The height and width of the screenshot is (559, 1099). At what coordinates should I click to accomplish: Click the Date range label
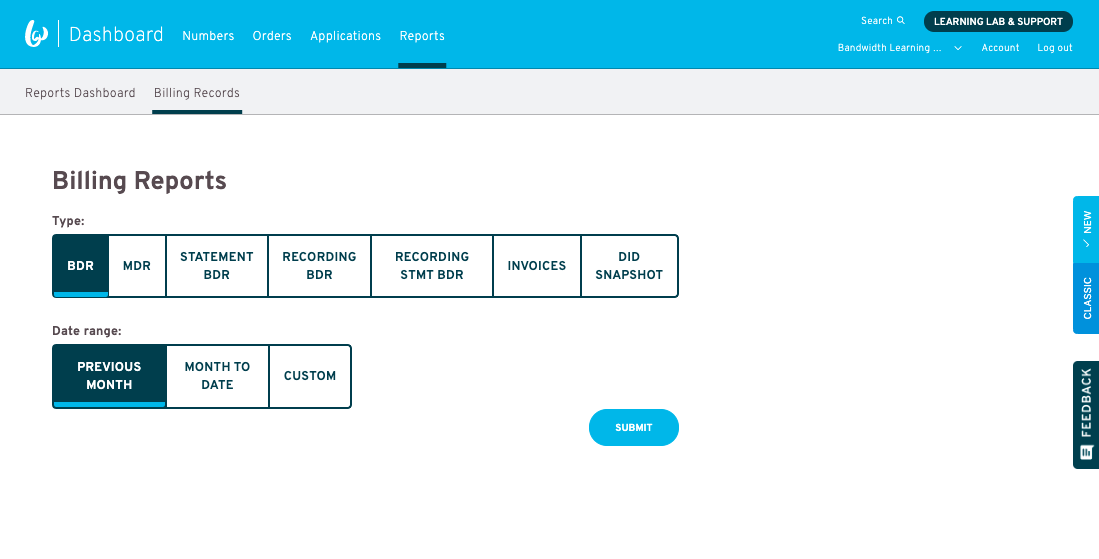point(87,331)
